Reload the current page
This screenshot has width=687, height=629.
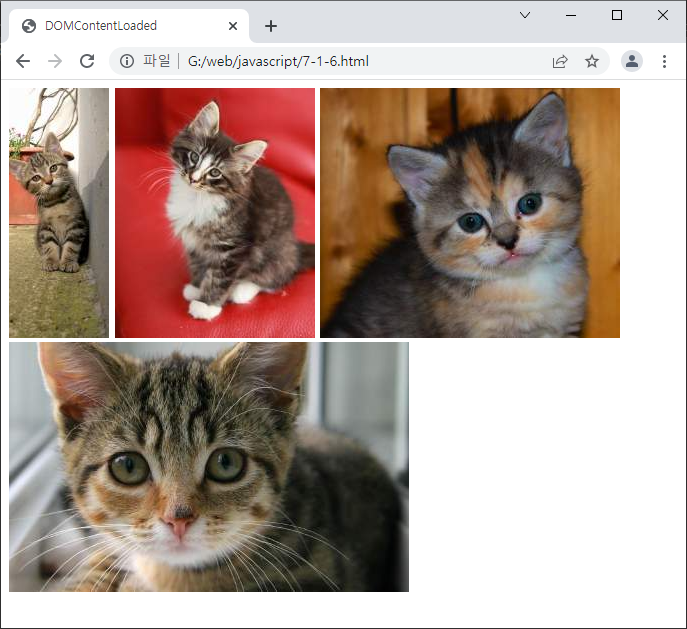pyautogui.click(x=87, y=61)
